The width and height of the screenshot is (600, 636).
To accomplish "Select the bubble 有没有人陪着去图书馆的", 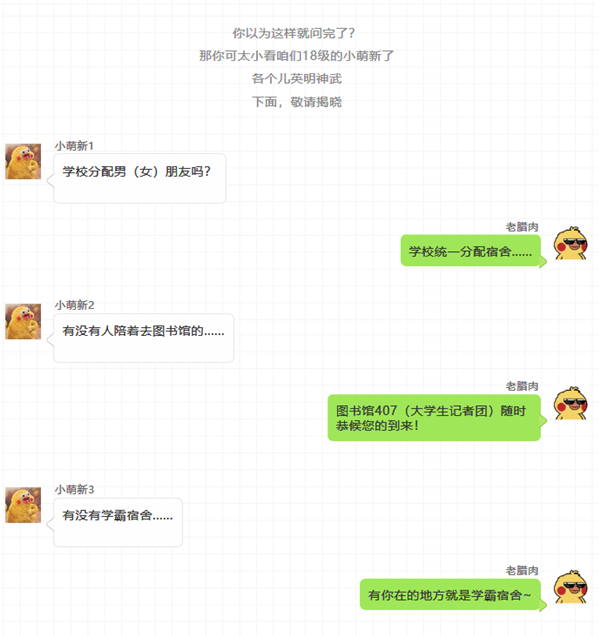I will (144, 338).
